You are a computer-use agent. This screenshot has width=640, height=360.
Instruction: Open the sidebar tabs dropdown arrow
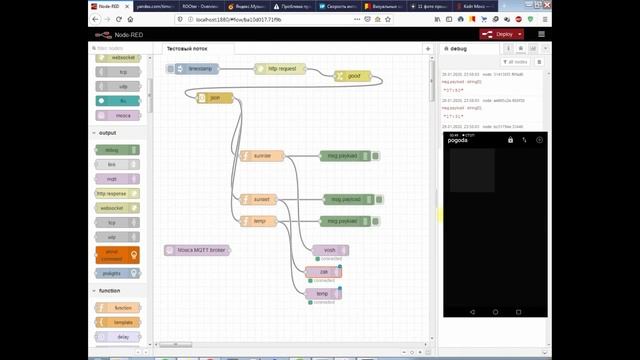[x=545, y=49]
